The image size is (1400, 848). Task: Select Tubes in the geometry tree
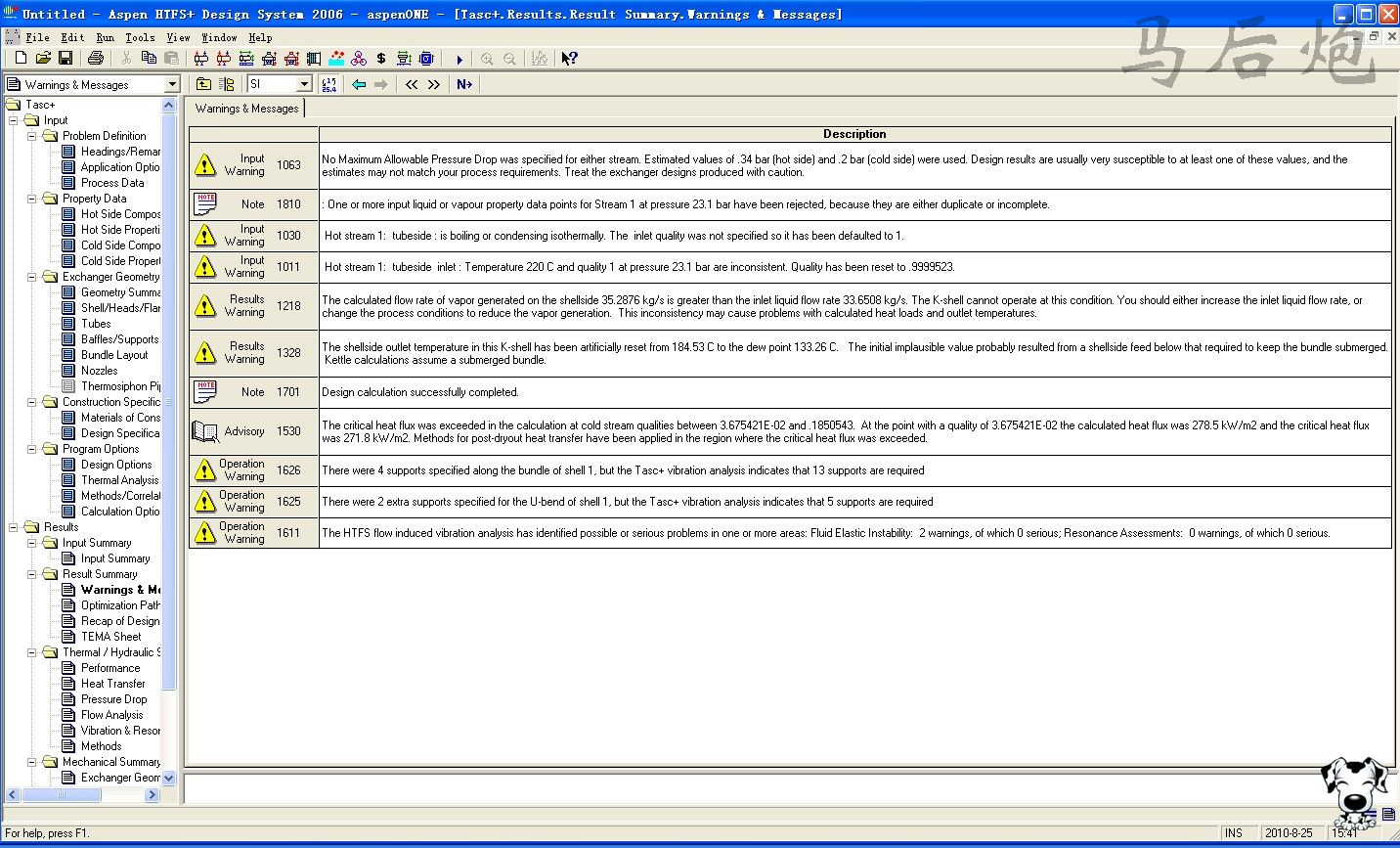click(x=96, y=324)
